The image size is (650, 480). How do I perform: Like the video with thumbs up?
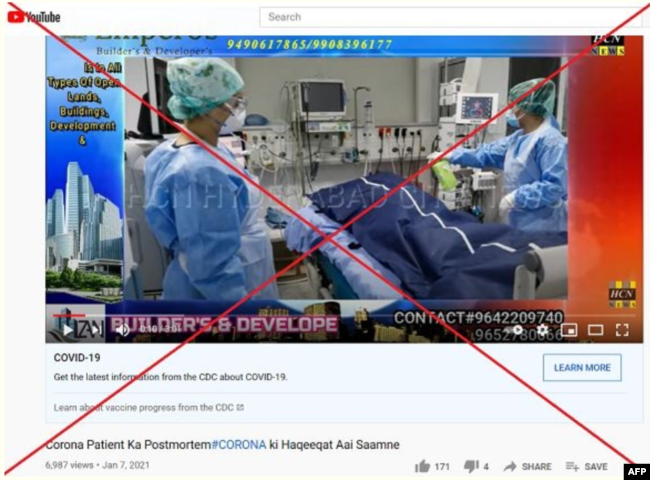click(x=423, y=466)
